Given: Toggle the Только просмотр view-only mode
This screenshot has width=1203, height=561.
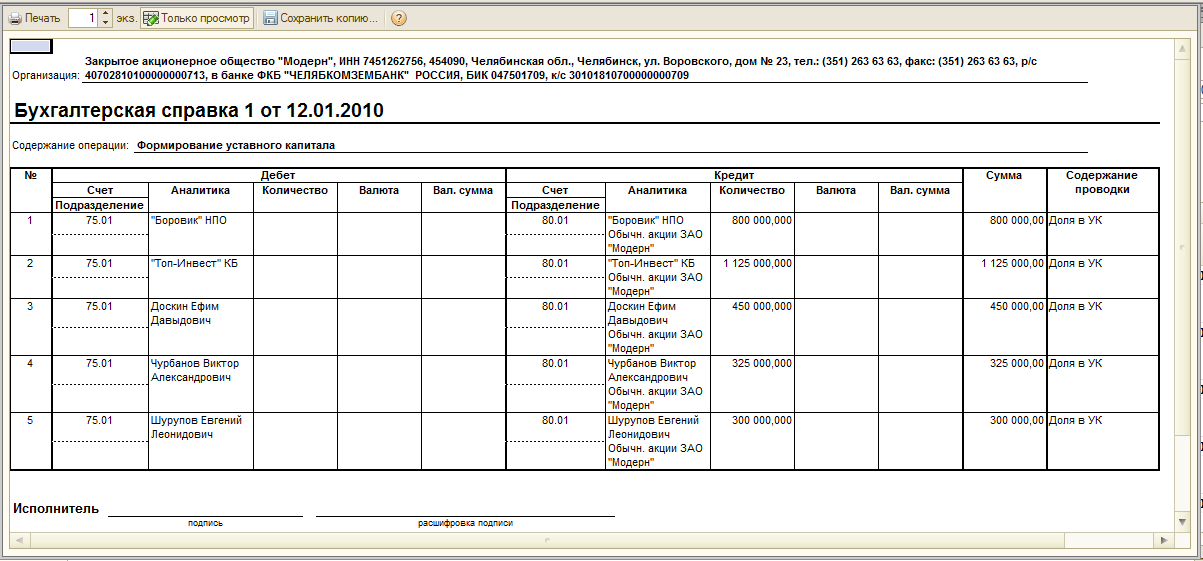Looking at the screenshot, I should pyautogui.click(x=197, y=18).
